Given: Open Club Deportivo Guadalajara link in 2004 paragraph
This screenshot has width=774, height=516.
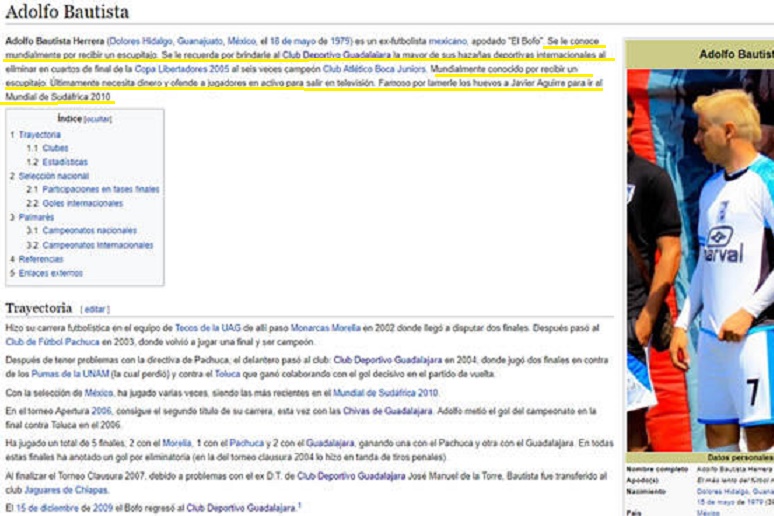Looking at the screenshot, I should point(388,360).
